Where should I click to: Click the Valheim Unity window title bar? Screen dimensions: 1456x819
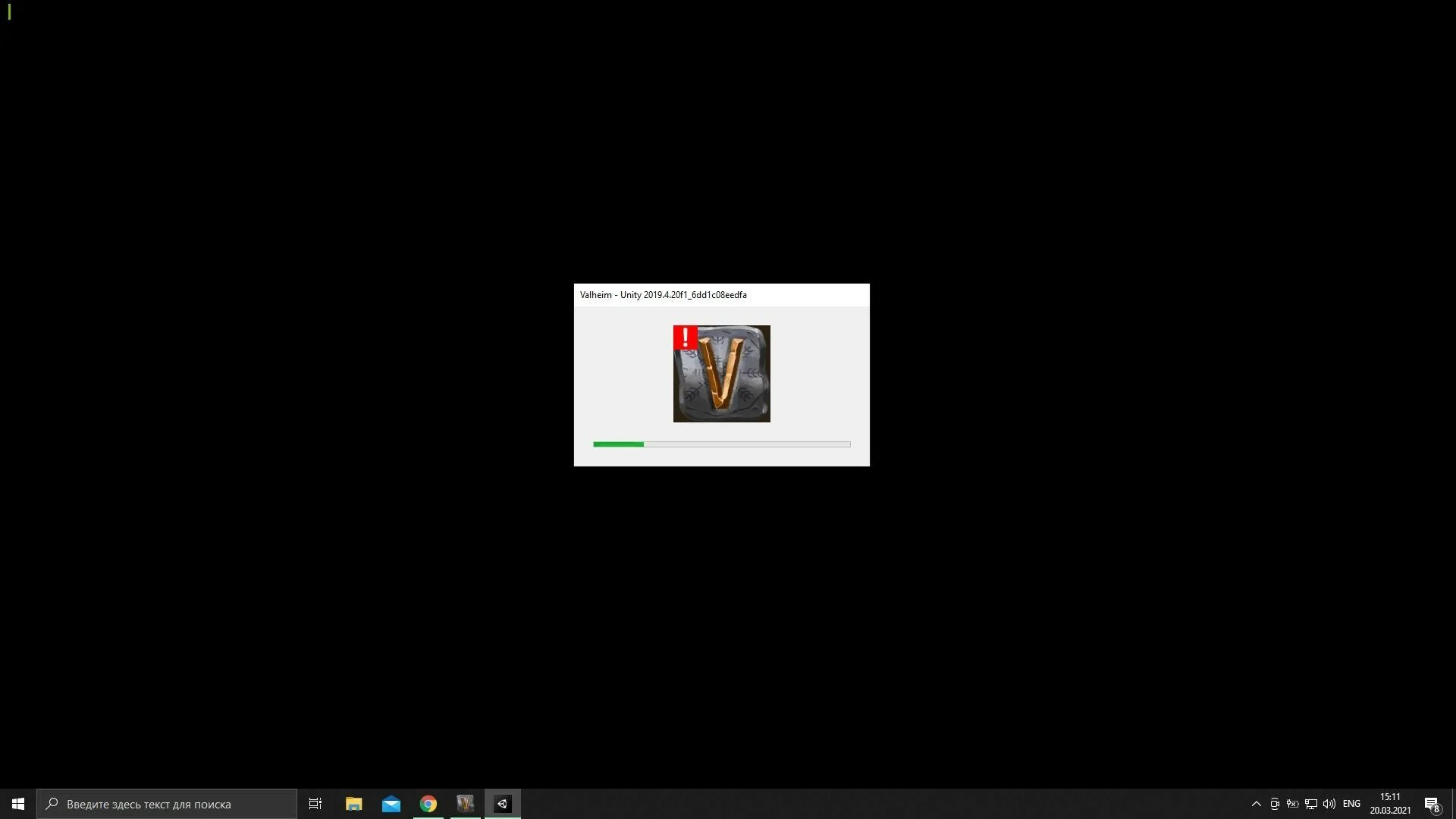click(720, 295)
